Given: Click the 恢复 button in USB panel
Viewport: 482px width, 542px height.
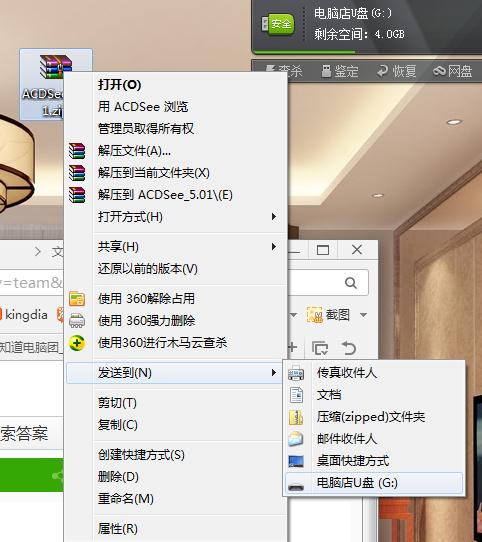Looking at the screenshot, I should [x=397, y=72].
